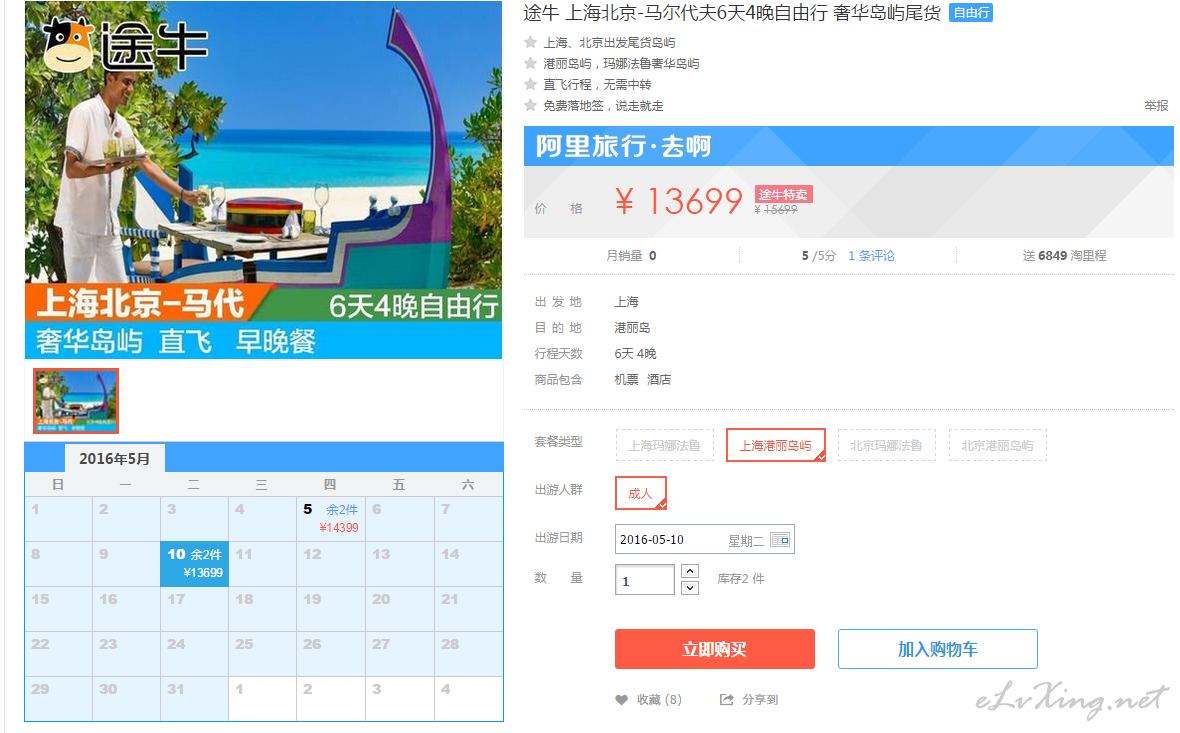The image size is (1180, 733).
Task: Click the 举报 report link
Action: [x=1156, y=106]
